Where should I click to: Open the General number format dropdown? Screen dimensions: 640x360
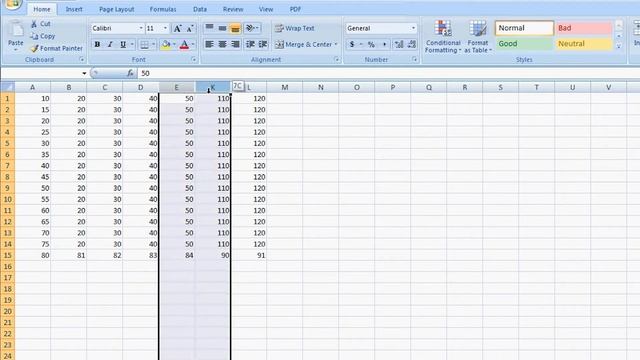point(413,28)
